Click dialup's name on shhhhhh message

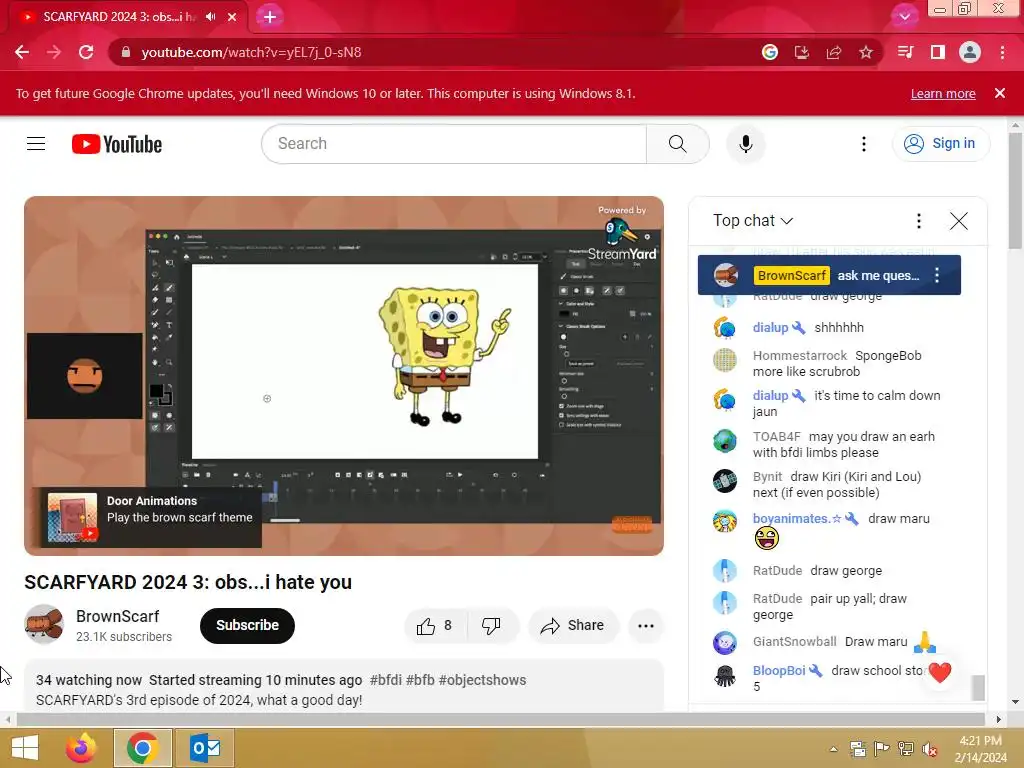coord(771,327)
